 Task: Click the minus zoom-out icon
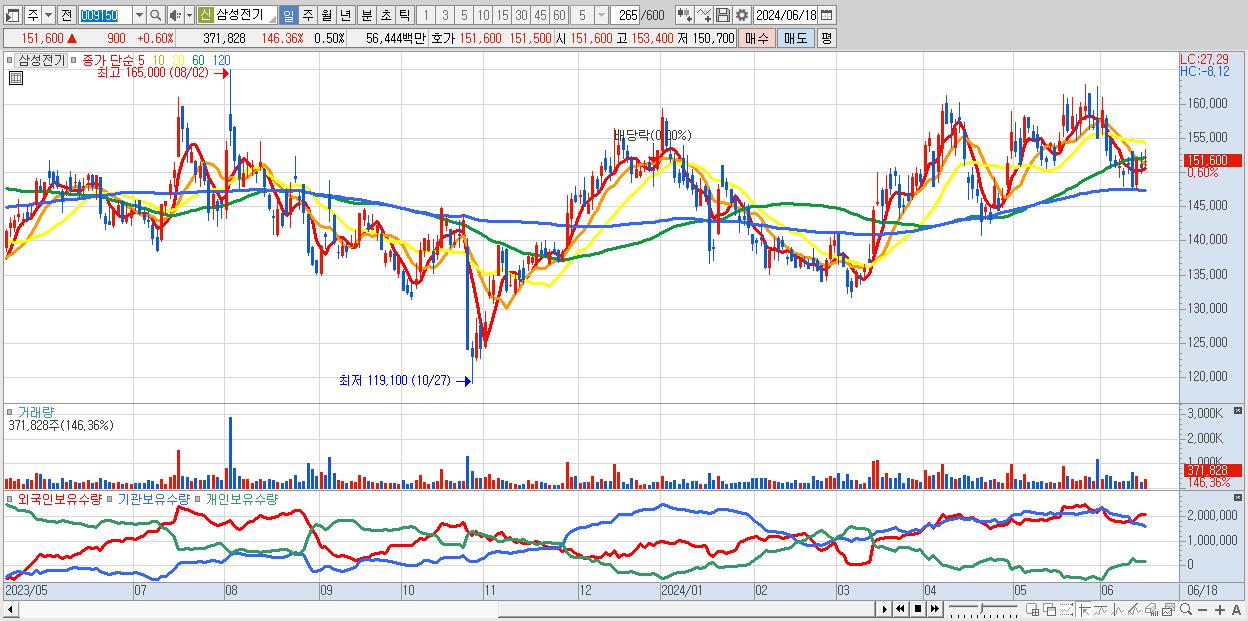coord(1203,609)
